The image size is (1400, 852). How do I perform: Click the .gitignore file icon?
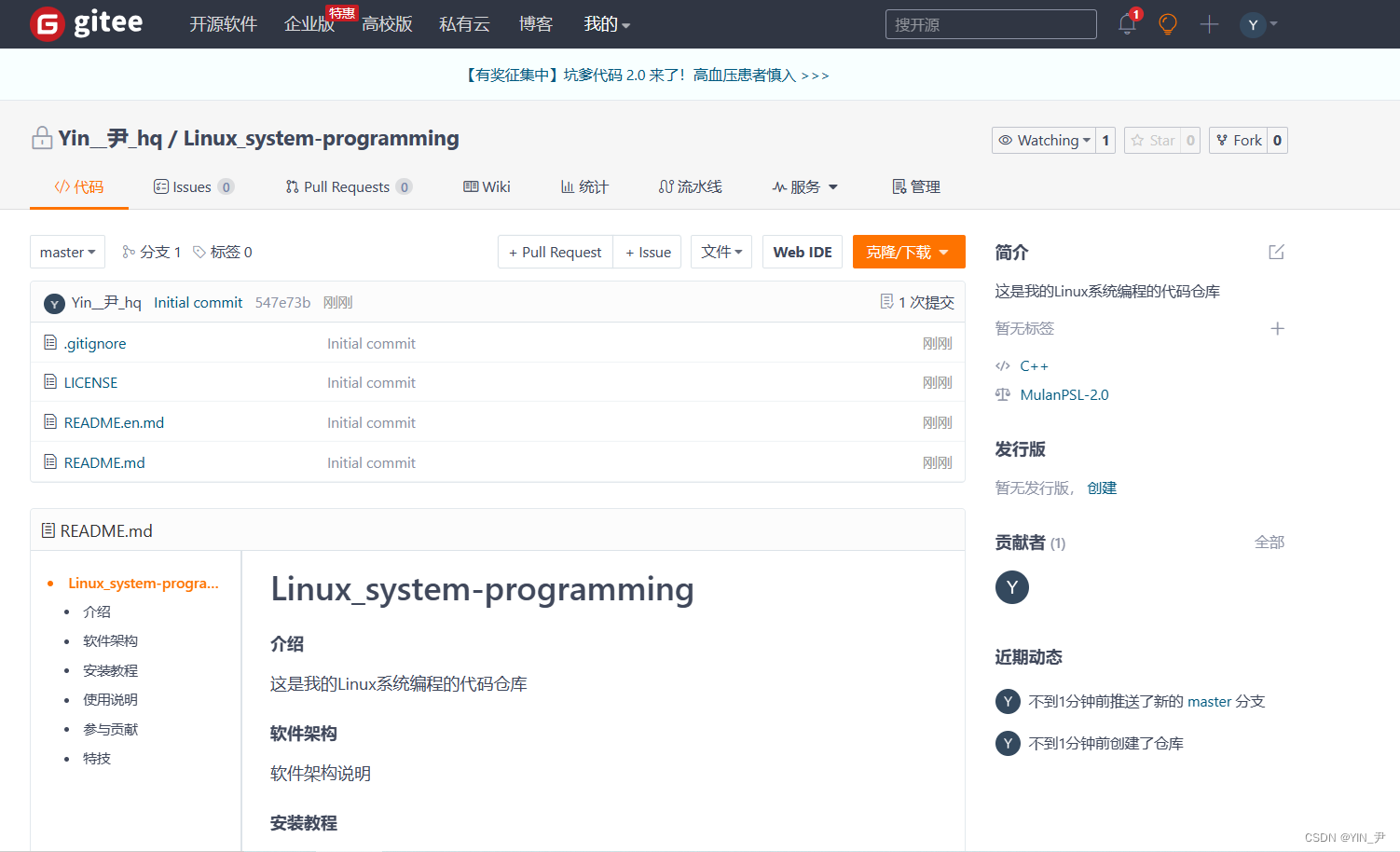[x=50, y=343]
